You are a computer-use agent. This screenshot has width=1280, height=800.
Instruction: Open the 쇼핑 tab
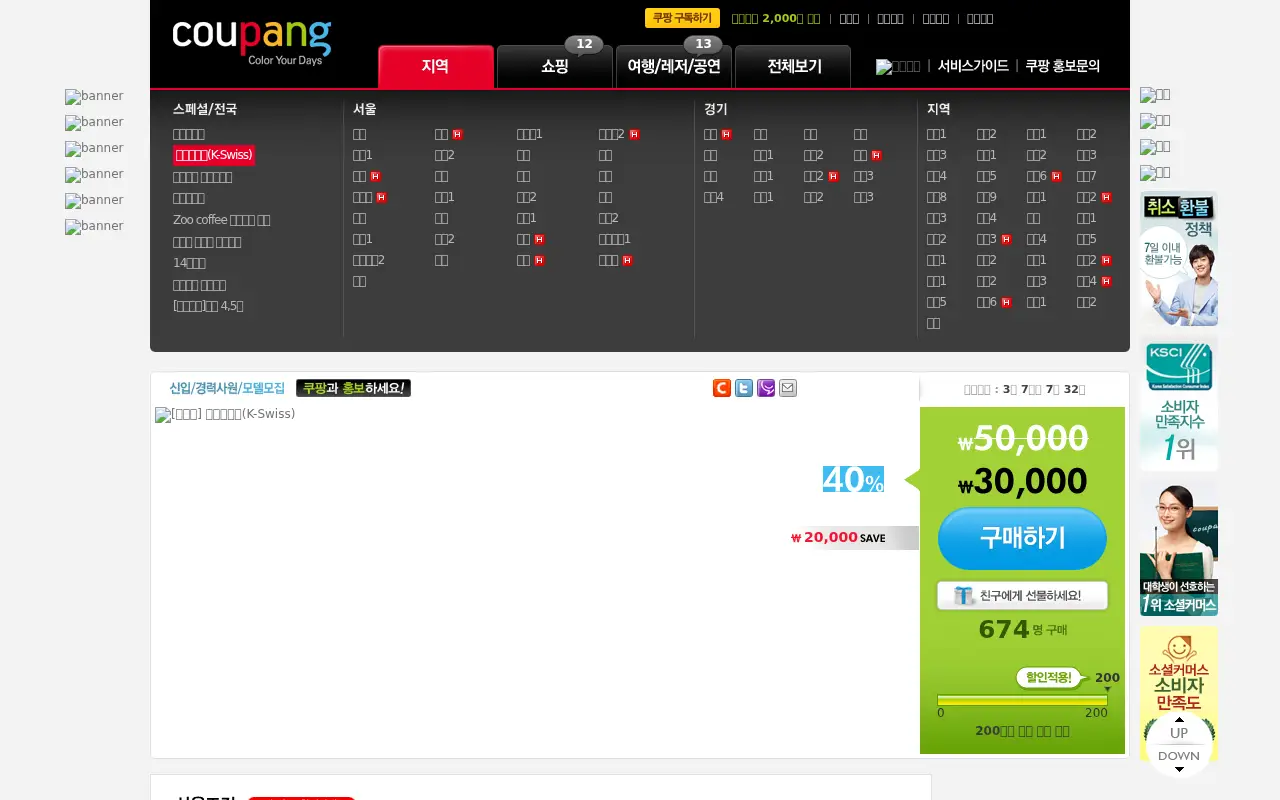[555, 67]
